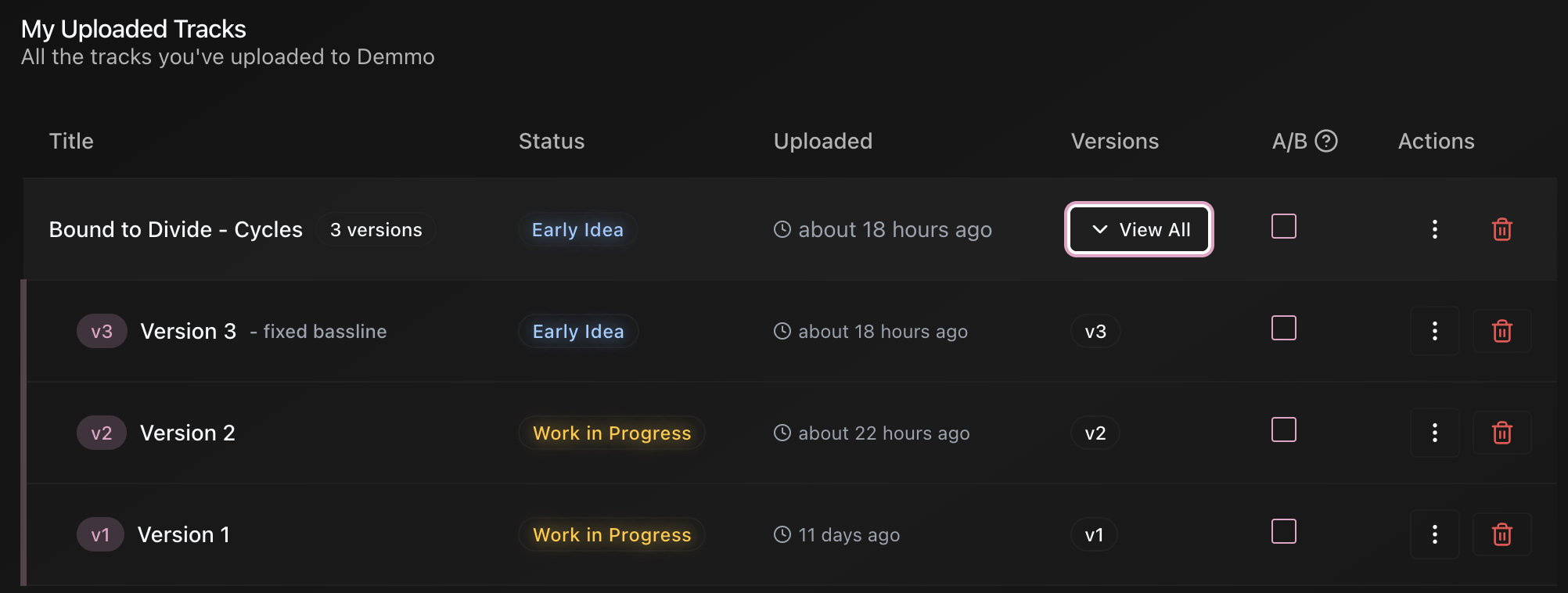Open more actions for Bound to Divide track
The image size is (1568, 593).
pyautogui.click(x=1434, y=229)
